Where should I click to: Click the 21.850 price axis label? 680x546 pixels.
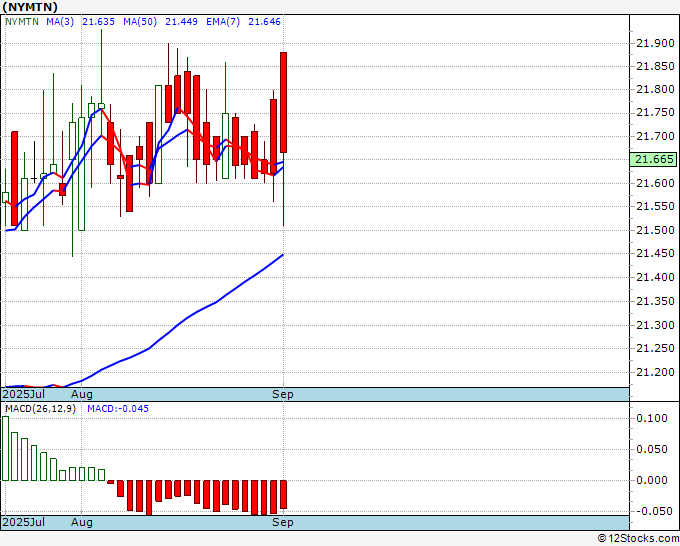pos(655,66)
